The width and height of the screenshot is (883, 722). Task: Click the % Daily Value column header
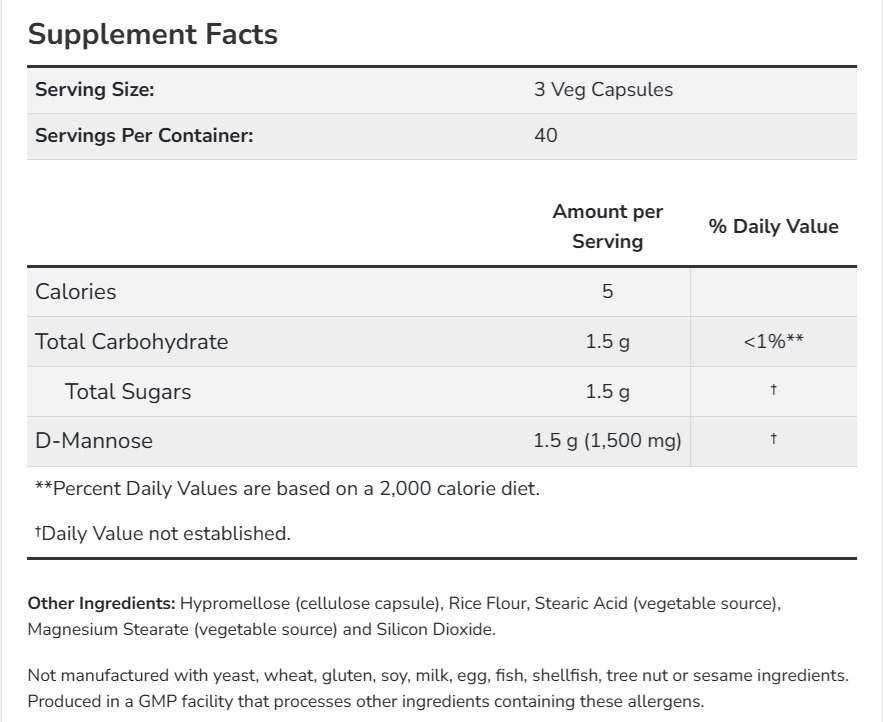[x=773, y=226]
